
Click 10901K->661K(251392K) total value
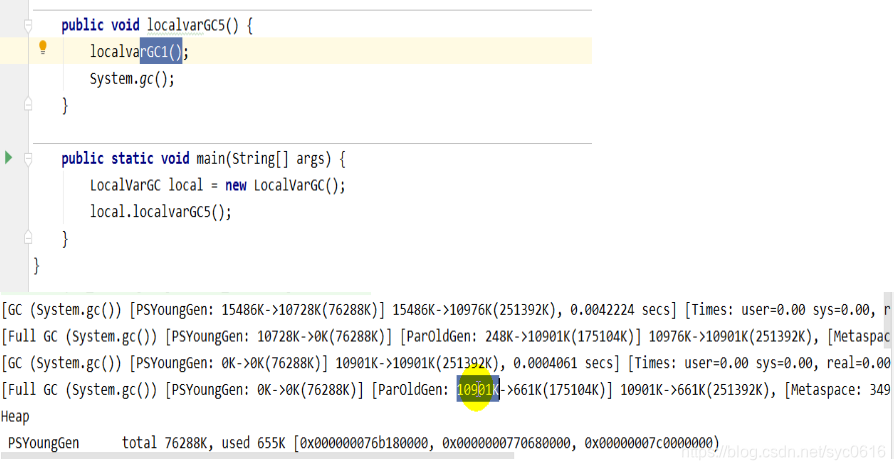[x=695, y=390]
